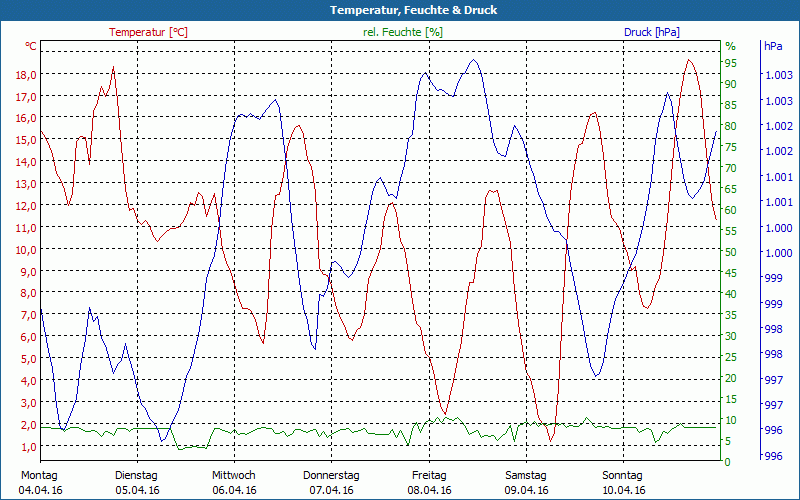
Task: Click the green '10' humidity axis value
Action: tap(731, 420)
